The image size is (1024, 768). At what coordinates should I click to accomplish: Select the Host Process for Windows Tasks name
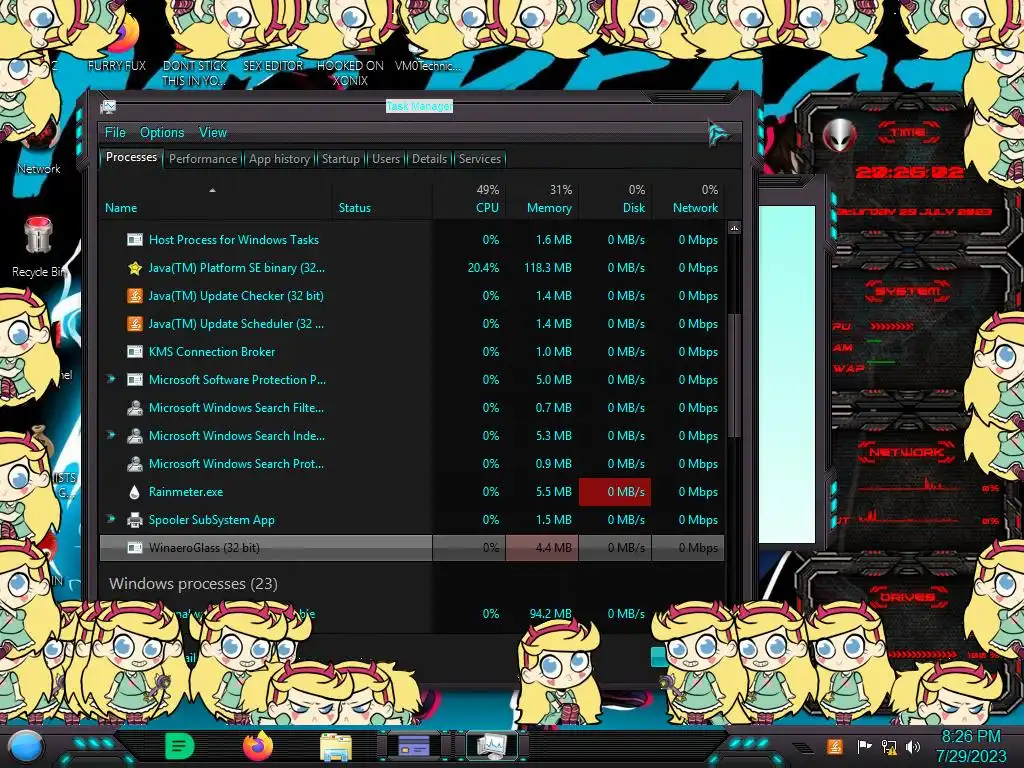tap(234, 240)
